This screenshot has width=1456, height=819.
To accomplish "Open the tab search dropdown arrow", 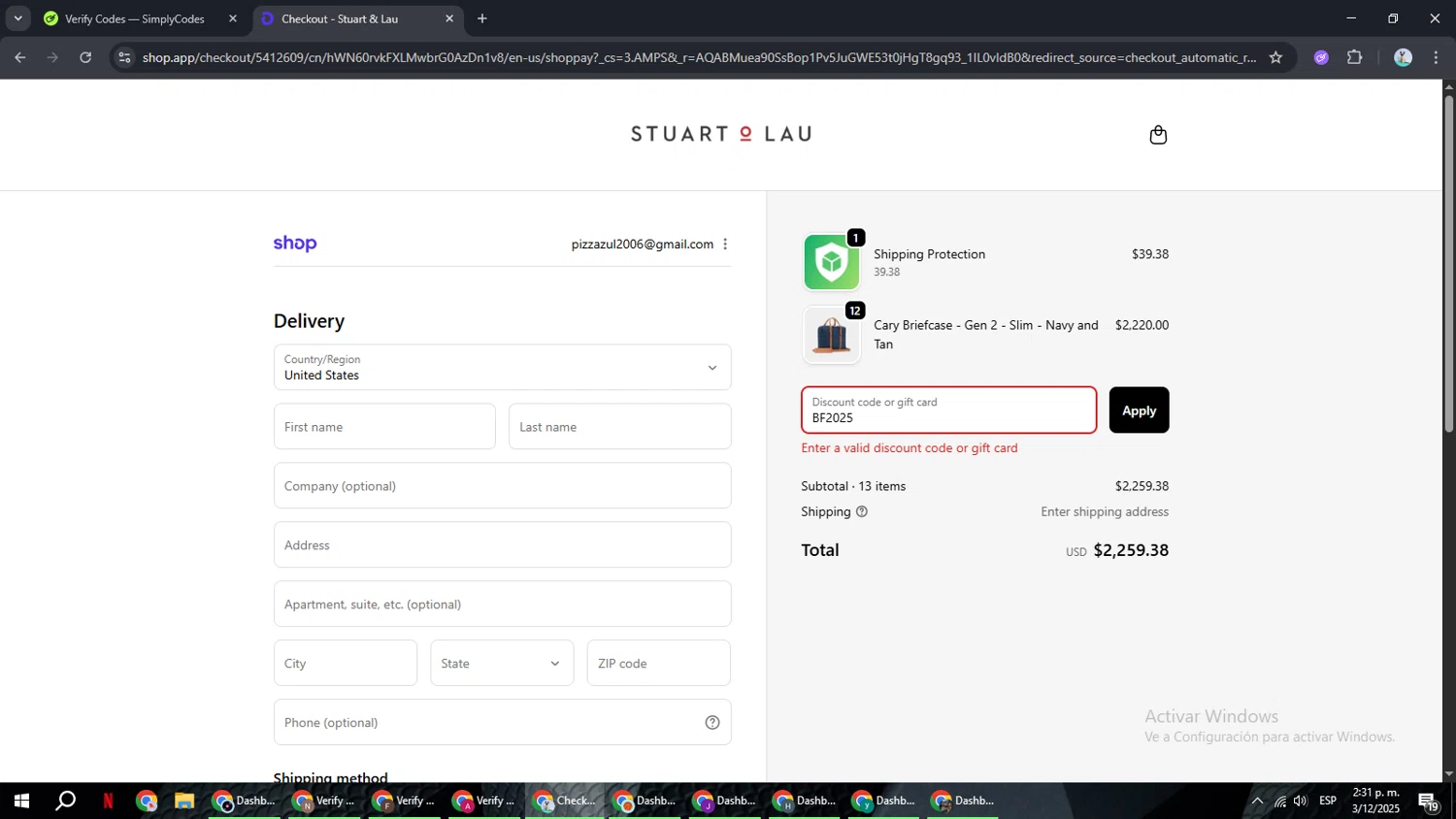I will click(x=17, y=18).
